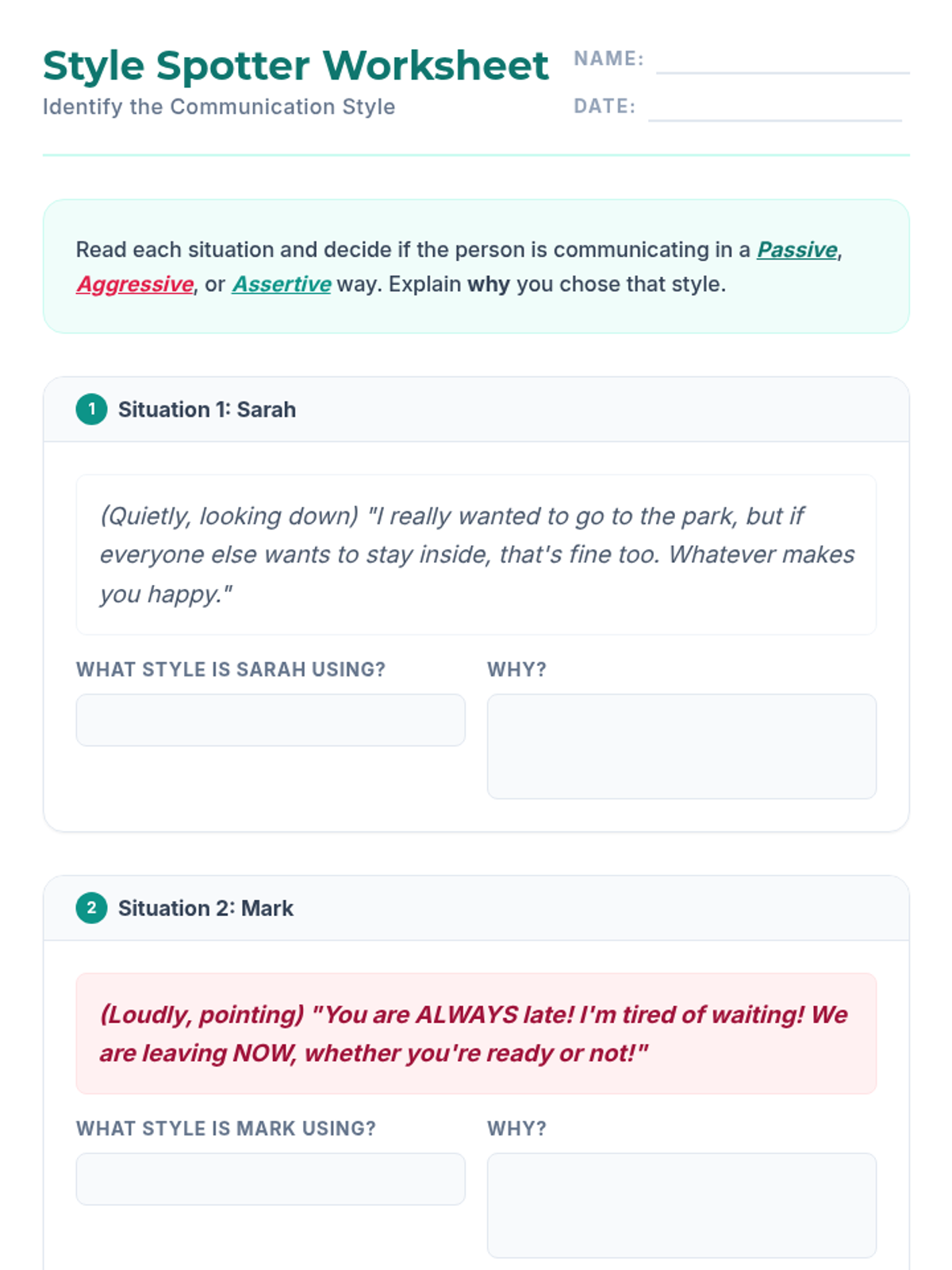The image size is (952, 1270).
Task: Focus the Why box in Sarah's situation
Action: pos(681,746)
